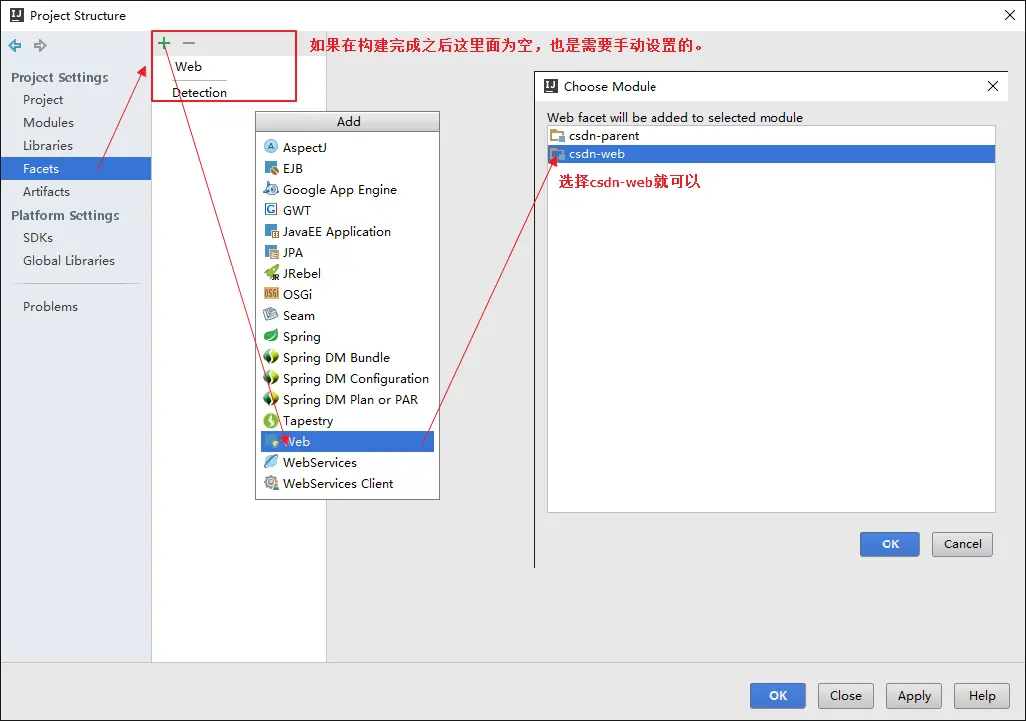Select Detection in the facets list
Screen dimensions: 1026x721
pyautogui.click(x=199, y=92)
